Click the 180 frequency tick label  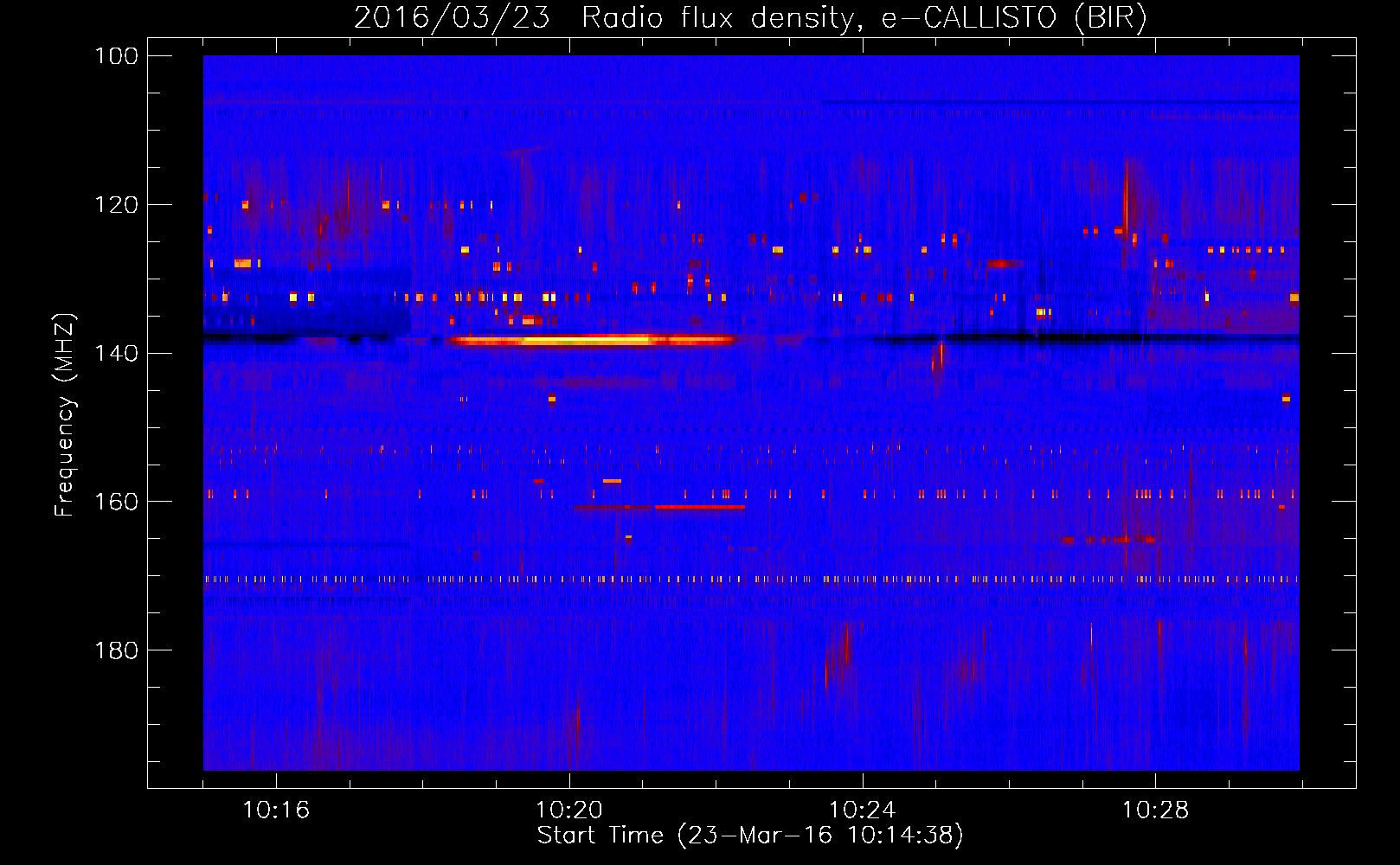pyautogui.click(x=117, y=650)
